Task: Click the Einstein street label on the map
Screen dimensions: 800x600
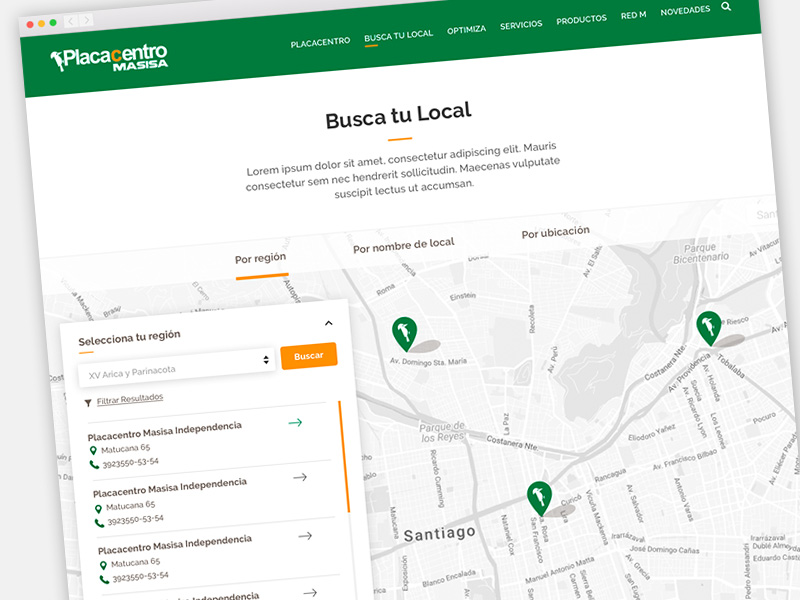Action: point(463,296)
